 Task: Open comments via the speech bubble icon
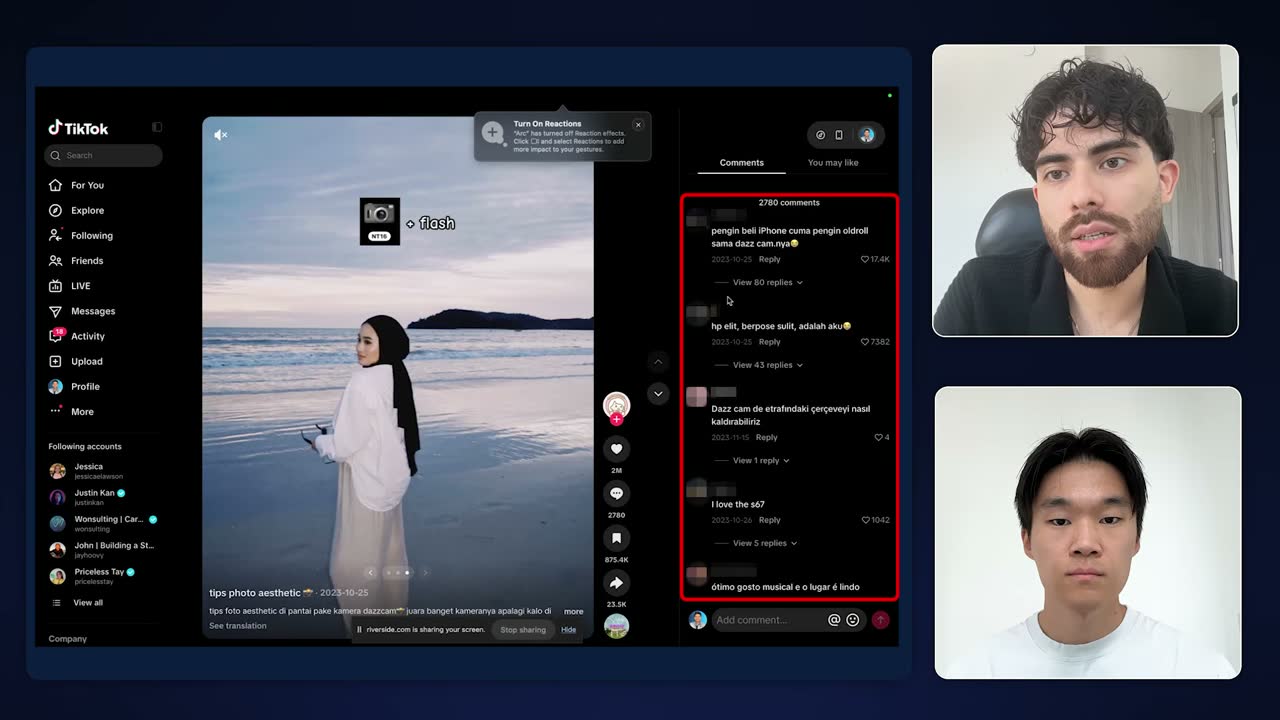(x=617, y=493)
